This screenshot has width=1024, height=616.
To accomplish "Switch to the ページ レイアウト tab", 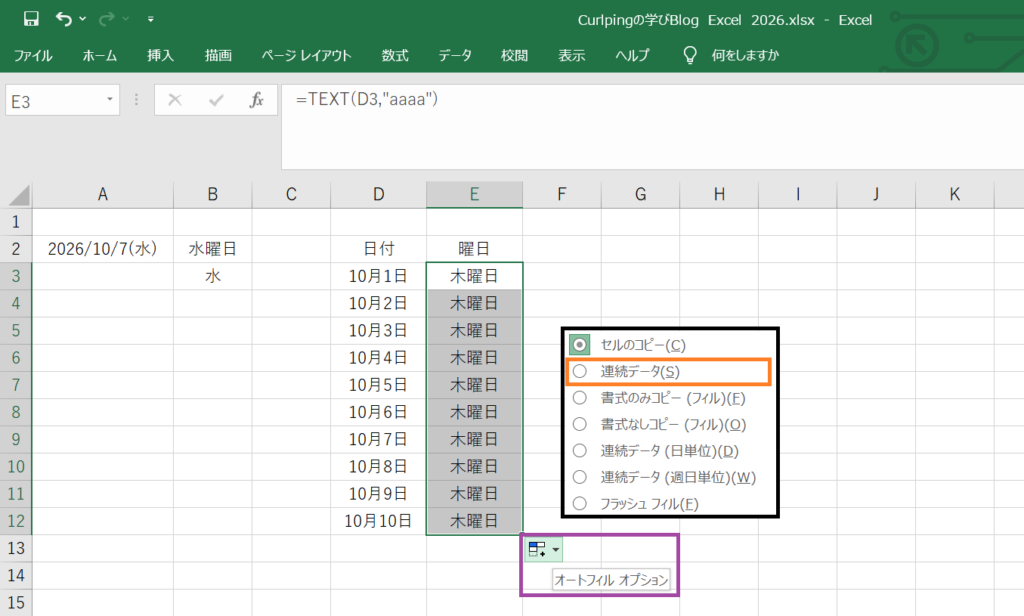I will click(306, 56).
